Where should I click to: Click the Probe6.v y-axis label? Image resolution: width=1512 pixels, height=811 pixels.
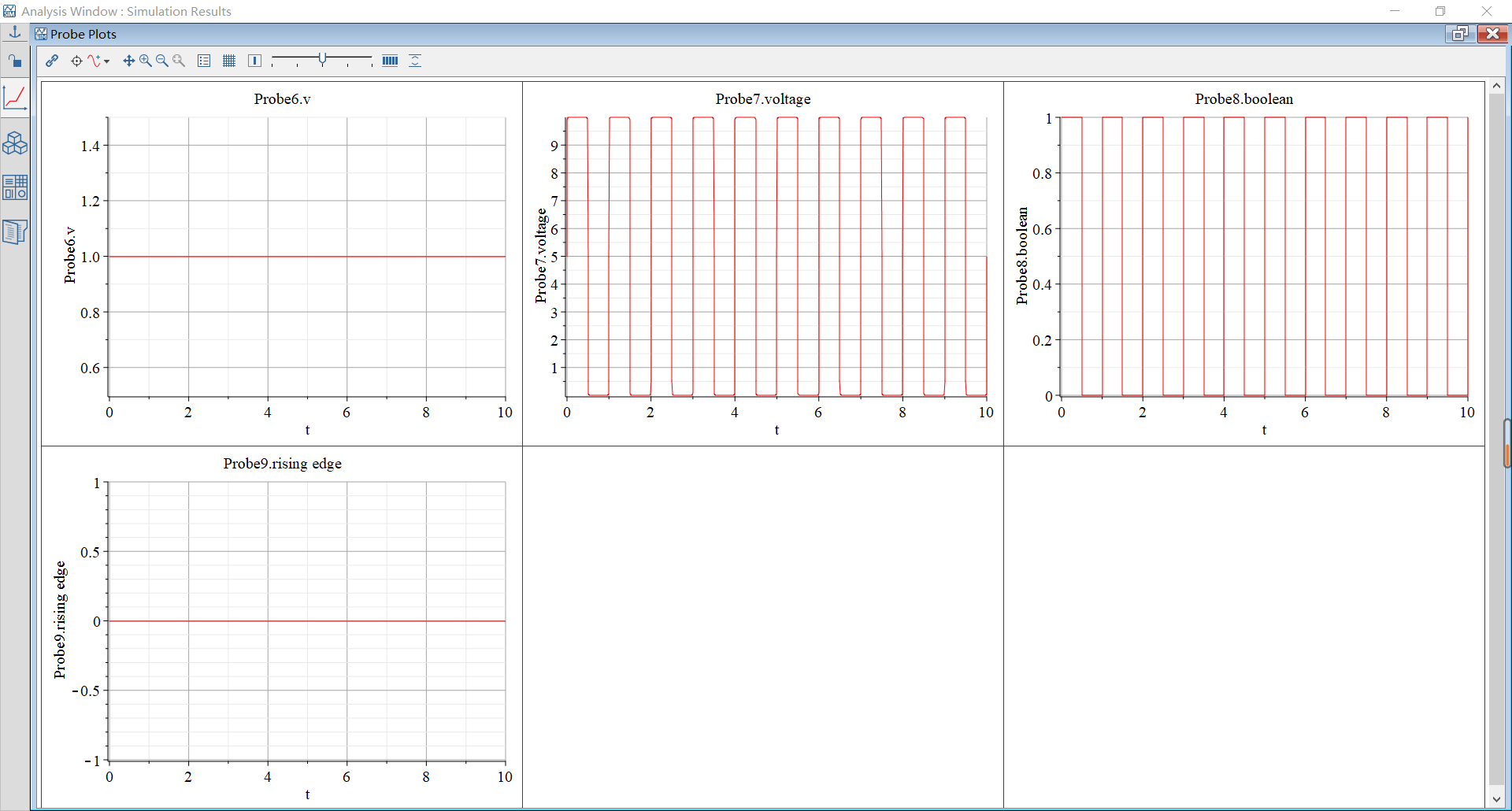point(70,255)
